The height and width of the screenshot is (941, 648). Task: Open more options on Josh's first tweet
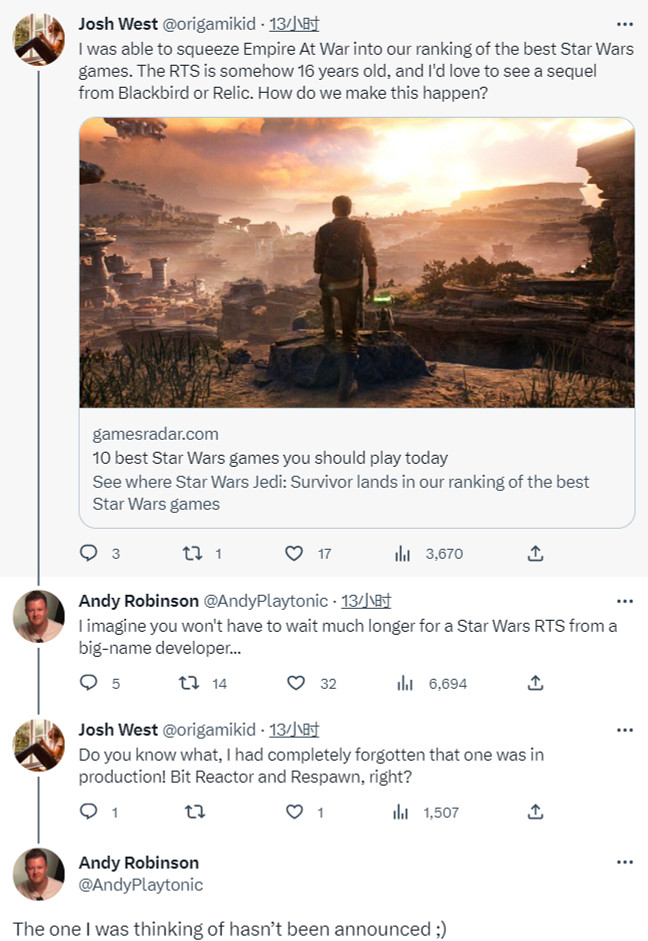625,22
